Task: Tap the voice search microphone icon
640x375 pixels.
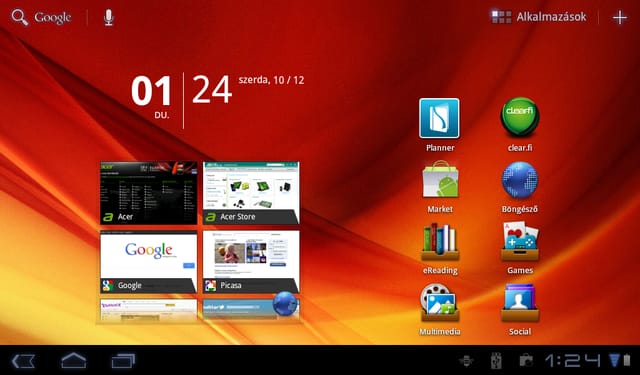Action: pos(108,18)
